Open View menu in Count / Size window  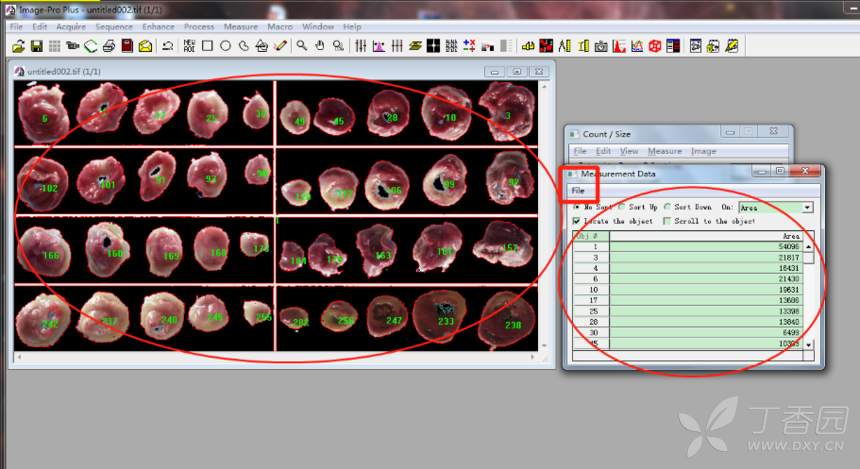629,151
